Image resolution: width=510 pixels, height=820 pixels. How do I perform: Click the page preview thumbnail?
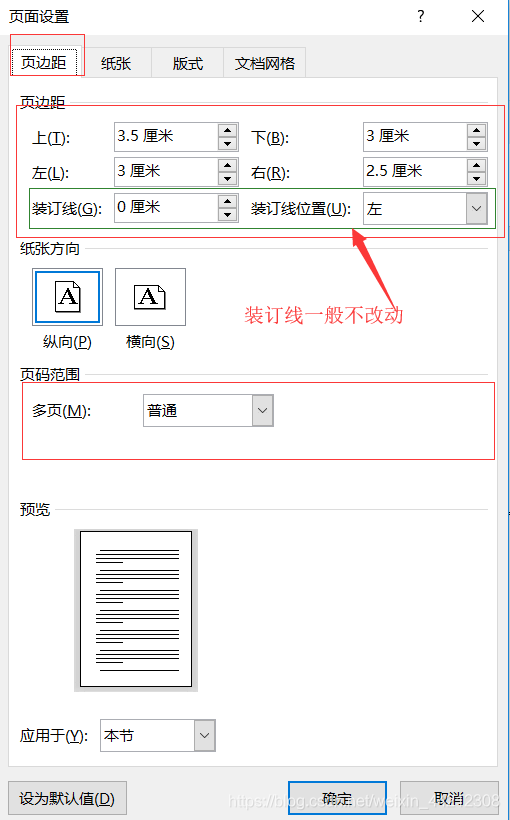(136, 610)
